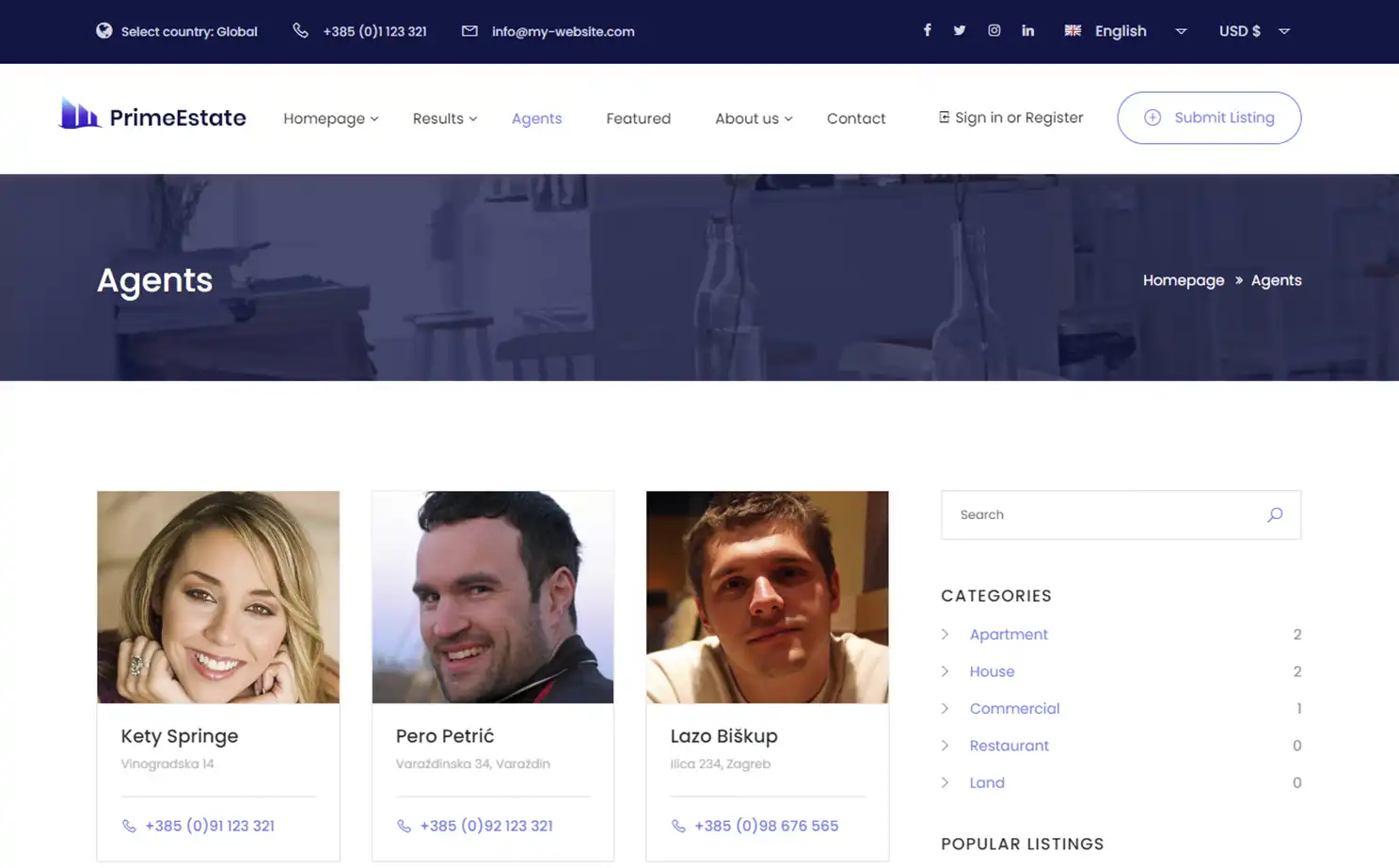Open the Contact page from the navigation
The width and height of the screenshot is (1399, 868).
pos(856,118)
